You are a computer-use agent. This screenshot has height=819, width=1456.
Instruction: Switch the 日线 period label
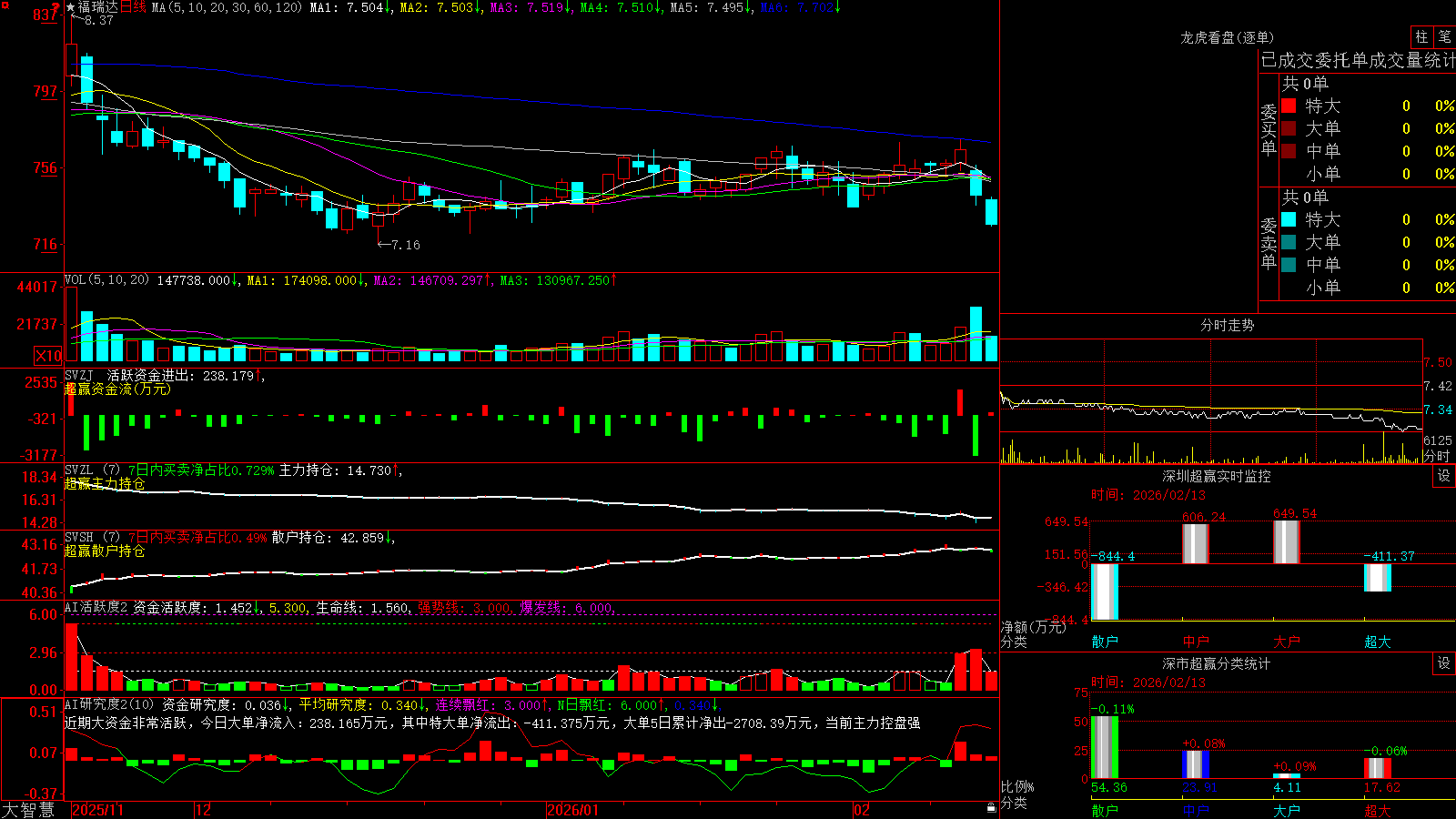132,7
